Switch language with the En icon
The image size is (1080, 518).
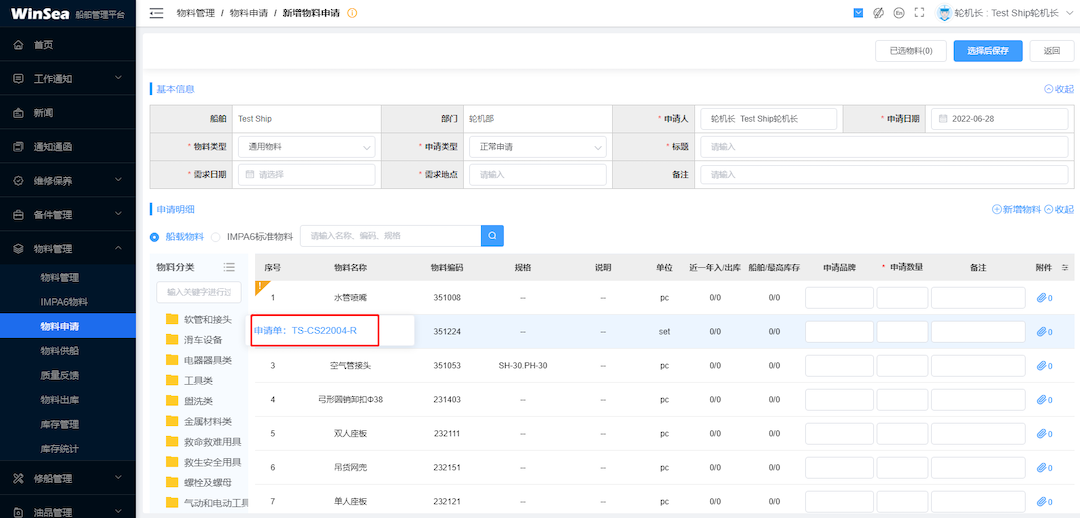click(x=898, y=13)
